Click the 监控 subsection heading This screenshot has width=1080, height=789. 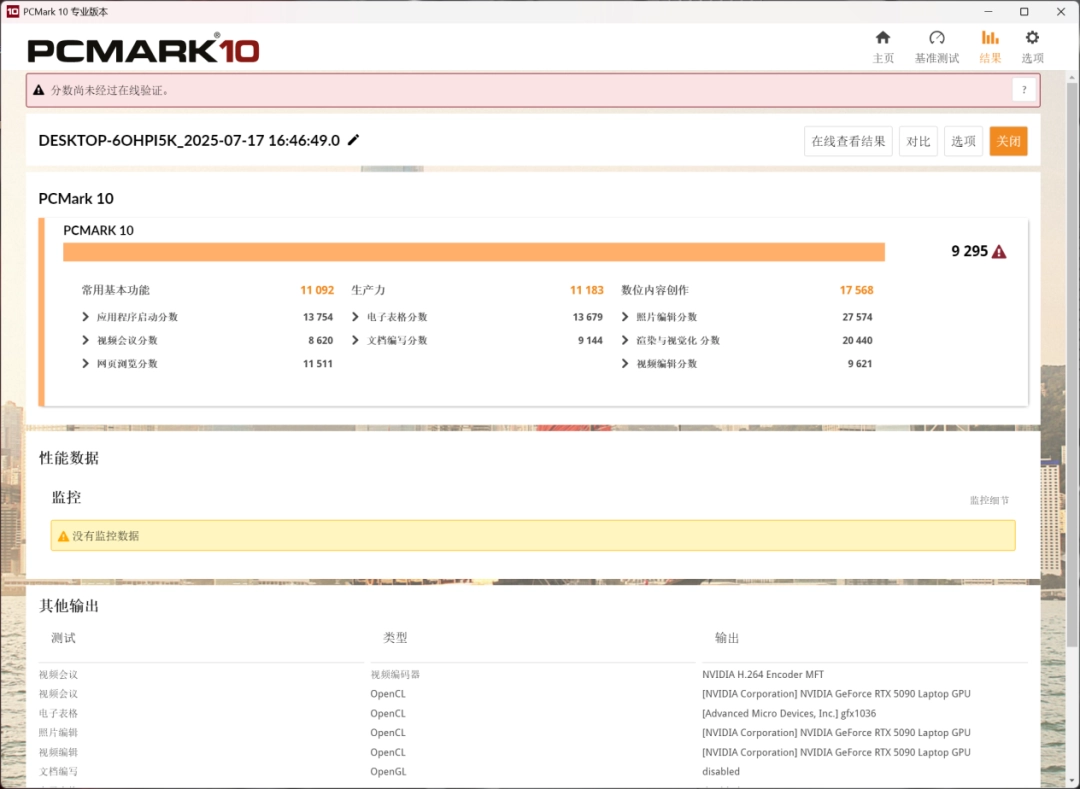click(66, 497)
